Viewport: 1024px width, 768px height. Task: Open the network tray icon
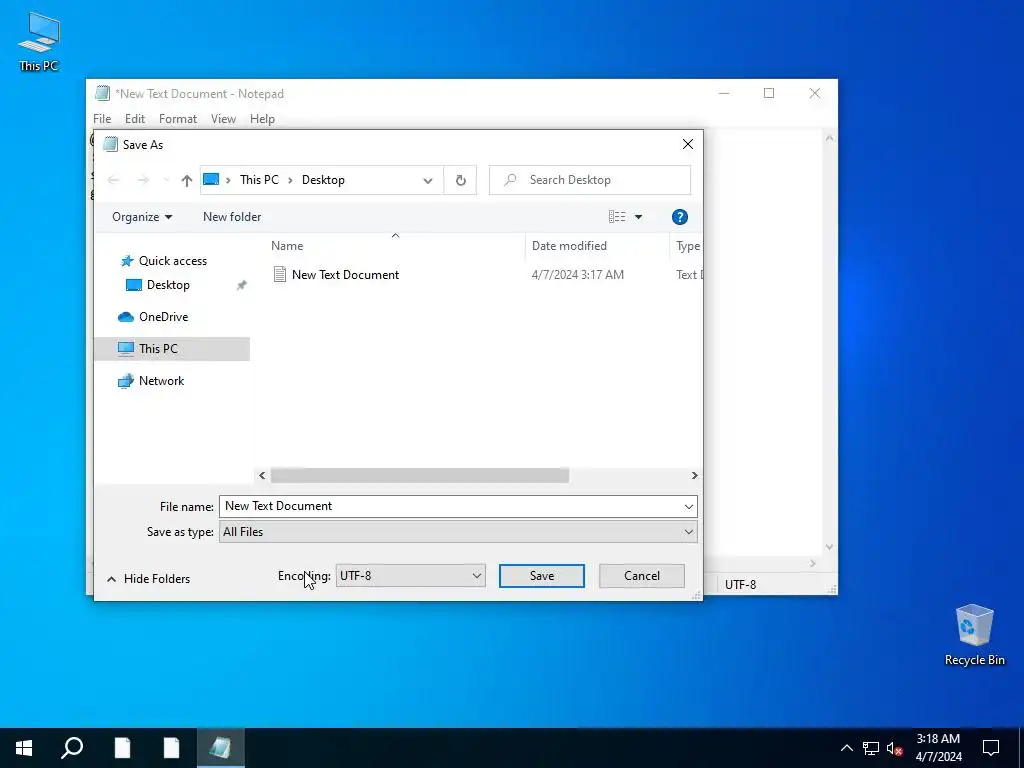[871, 748]
